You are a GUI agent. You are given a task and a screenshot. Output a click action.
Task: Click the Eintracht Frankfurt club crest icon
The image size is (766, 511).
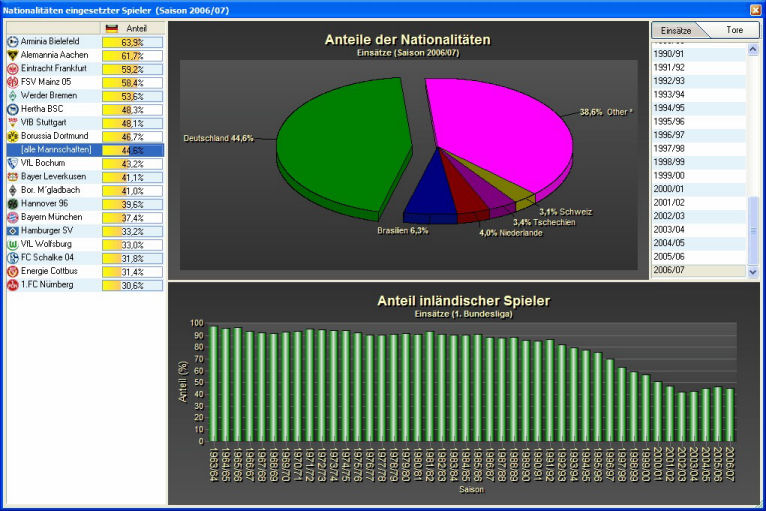13,69
